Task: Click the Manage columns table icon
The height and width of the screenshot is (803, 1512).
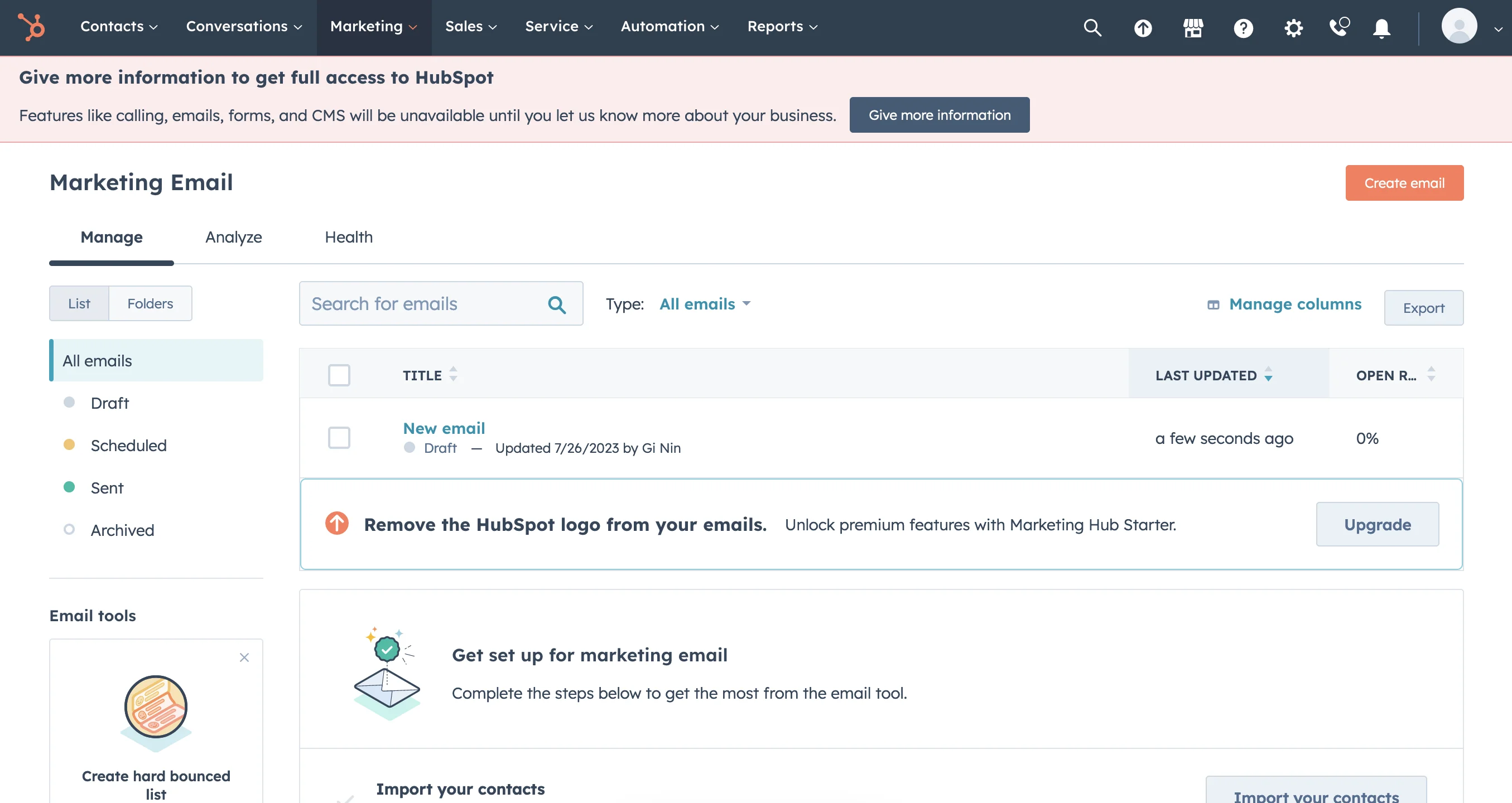Action: click(1214, 304)
